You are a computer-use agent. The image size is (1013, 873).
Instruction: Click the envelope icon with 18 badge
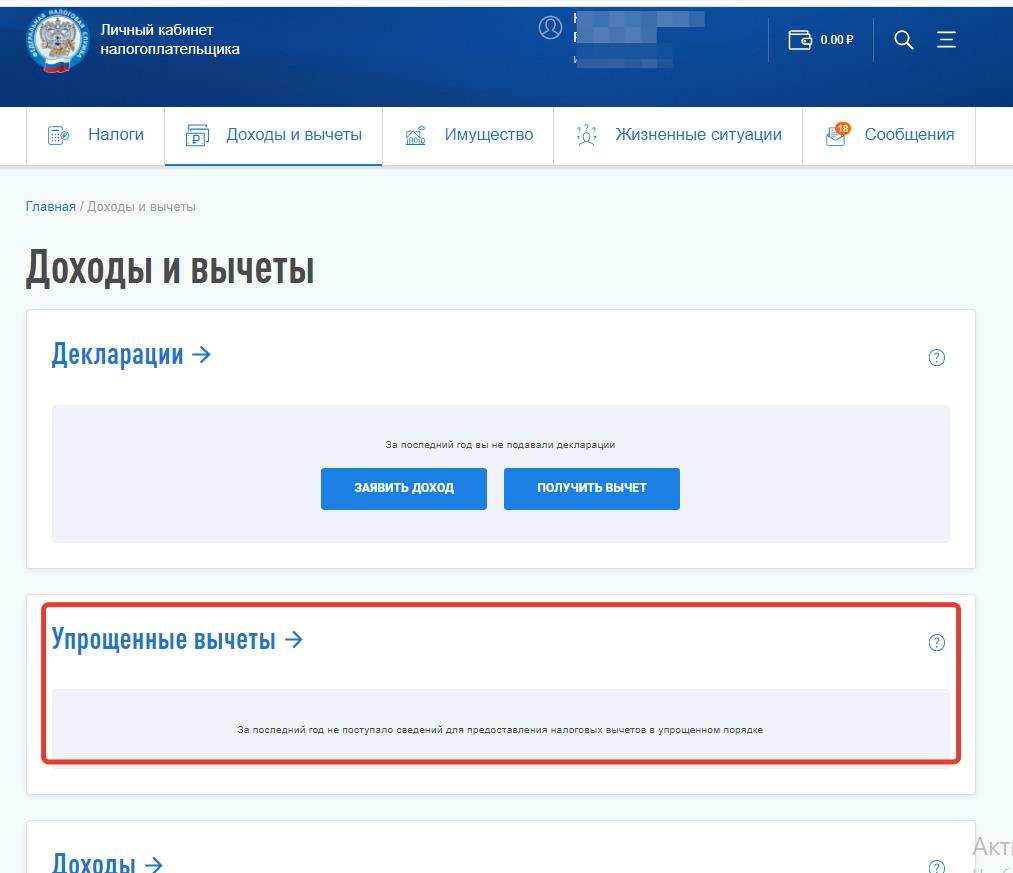[x=836, y=136]
